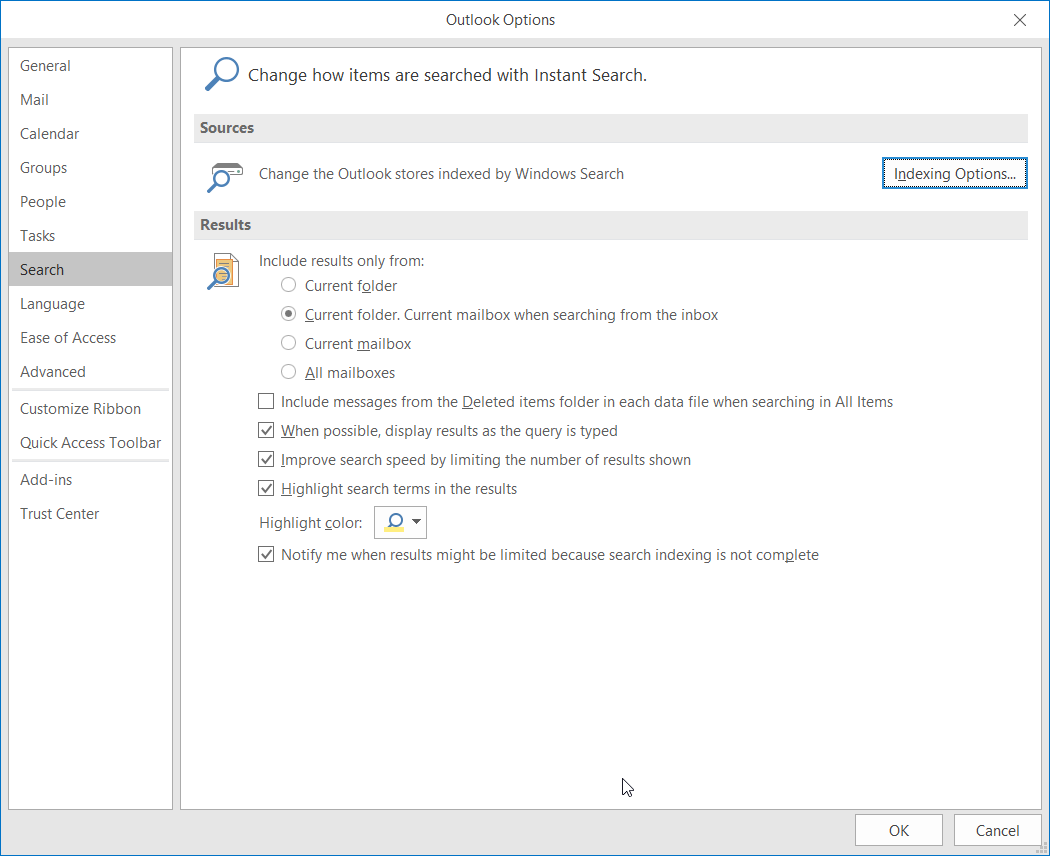The width and height of the screenshot is (1050, 856).
Task: Click the Instant Search magnifier icon
Action: pyautogui.click(x=222, y=74)
